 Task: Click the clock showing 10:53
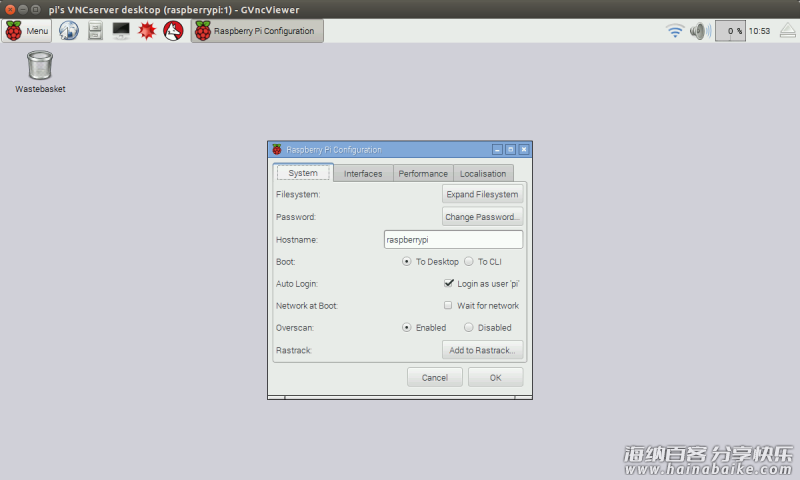759,31
